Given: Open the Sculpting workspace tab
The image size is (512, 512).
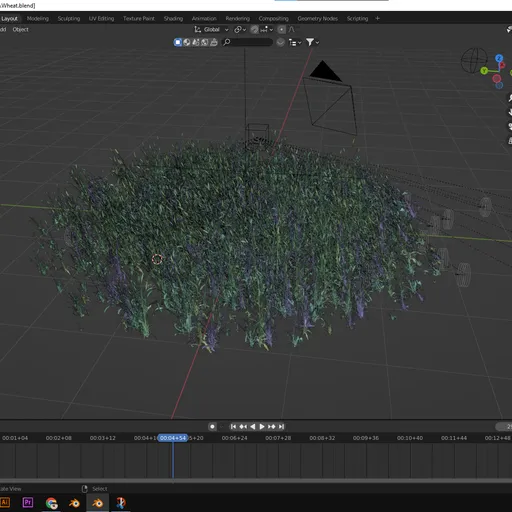Looking at the screenshot, I should click(69, 19).
